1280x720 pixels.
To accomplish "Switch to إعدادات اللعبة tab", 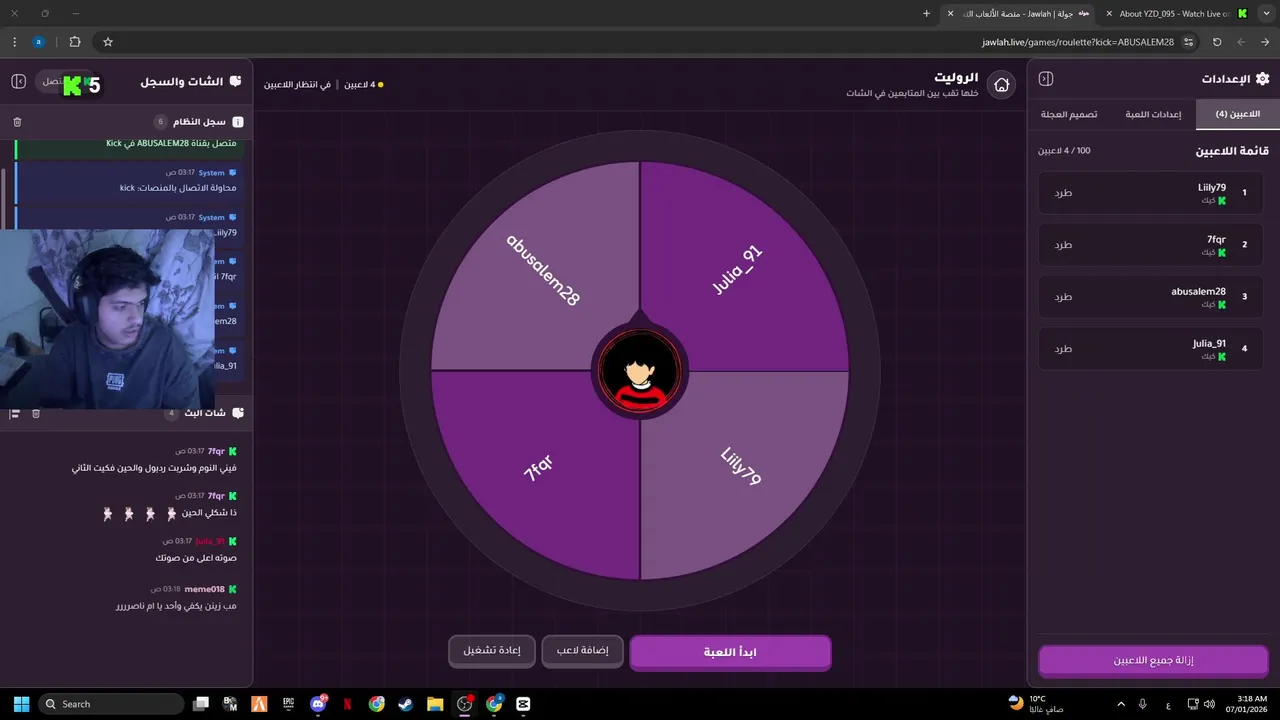I will coord(1153,114).
